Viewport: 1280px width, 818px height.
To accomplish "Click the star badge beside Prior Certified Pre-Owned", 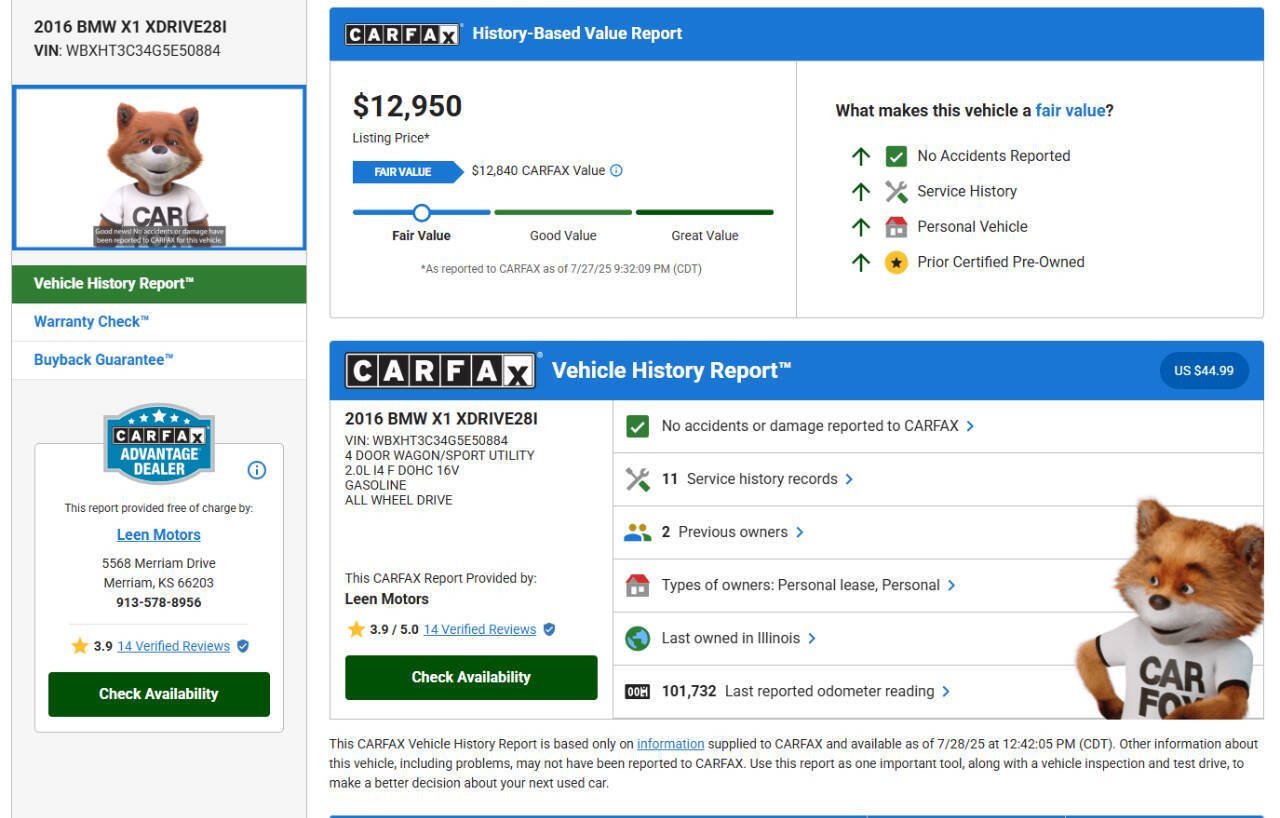I will [x=896, y=263].
